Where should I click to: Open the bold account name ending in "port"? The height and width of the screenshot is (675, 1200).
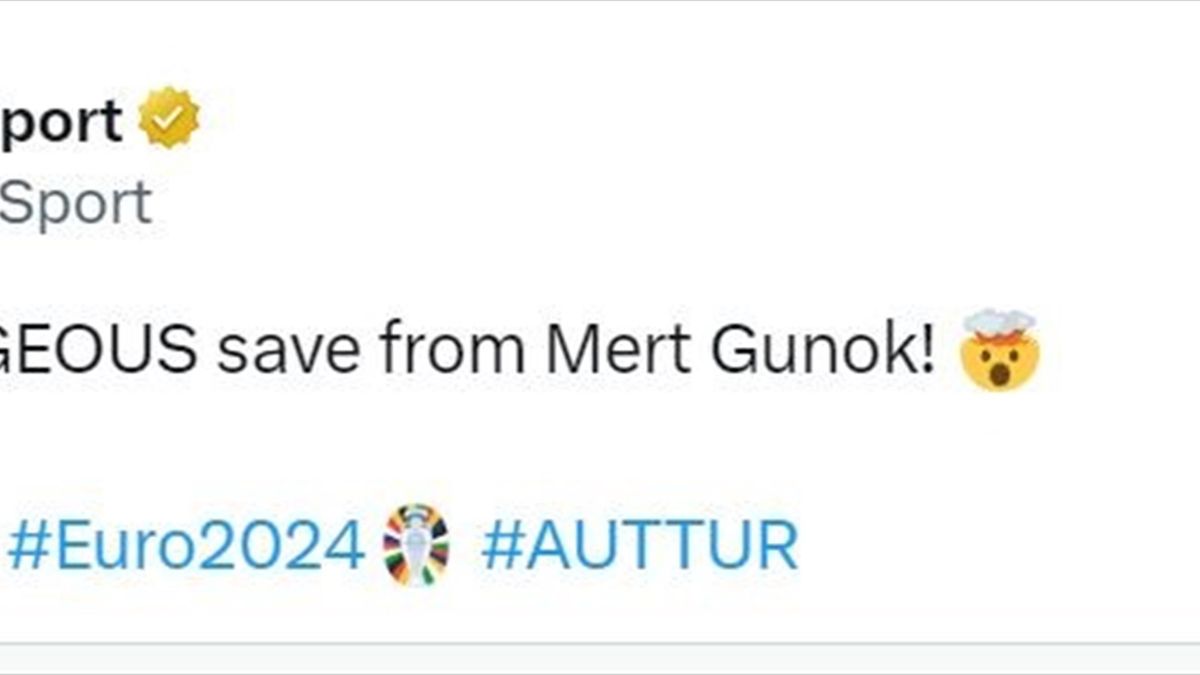pyautogui.click(x=60, y=121)
